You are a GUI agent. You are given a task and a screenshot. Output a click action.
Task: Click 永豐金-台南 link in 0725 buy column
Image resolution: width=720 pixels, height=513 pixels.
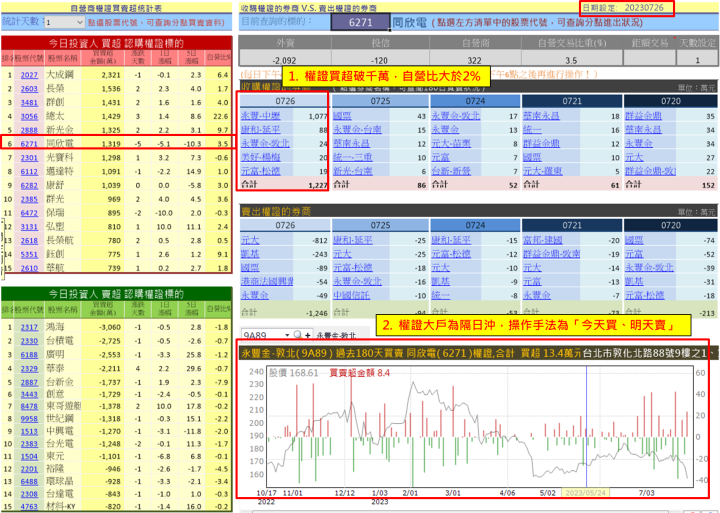[357, 130]
